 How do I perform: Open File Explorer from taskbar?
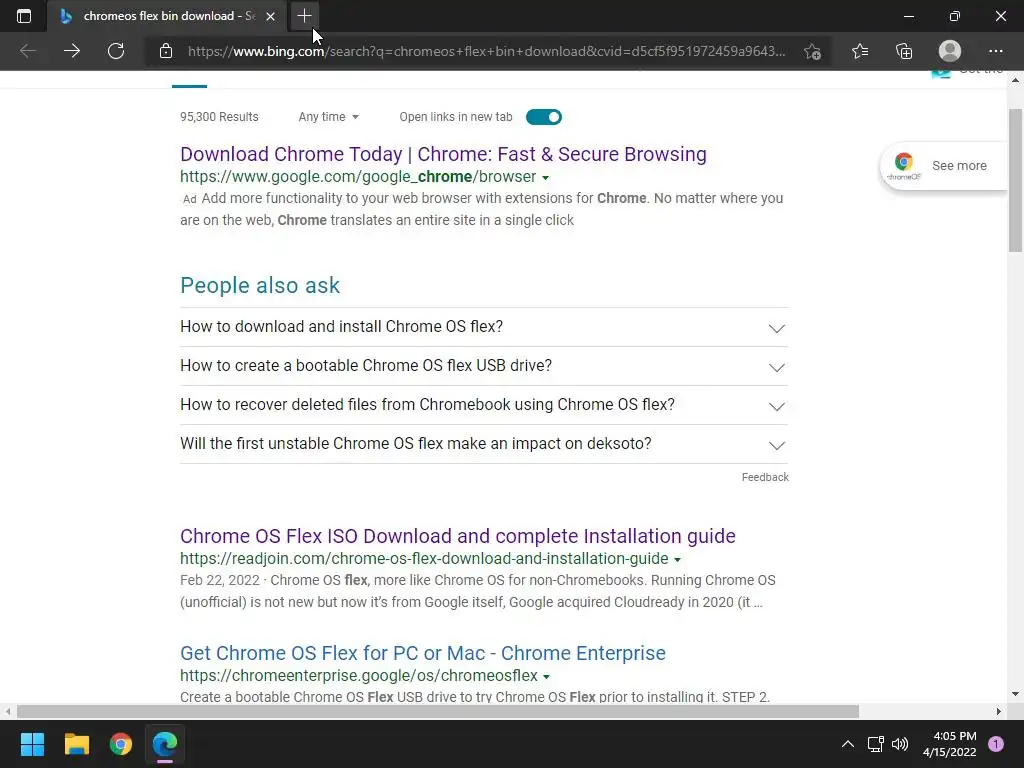click(76, 744)
